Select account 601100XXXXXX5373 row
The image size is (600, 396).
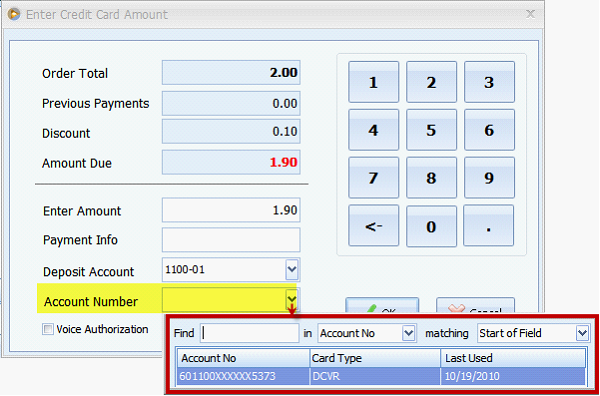pos(382,376)
